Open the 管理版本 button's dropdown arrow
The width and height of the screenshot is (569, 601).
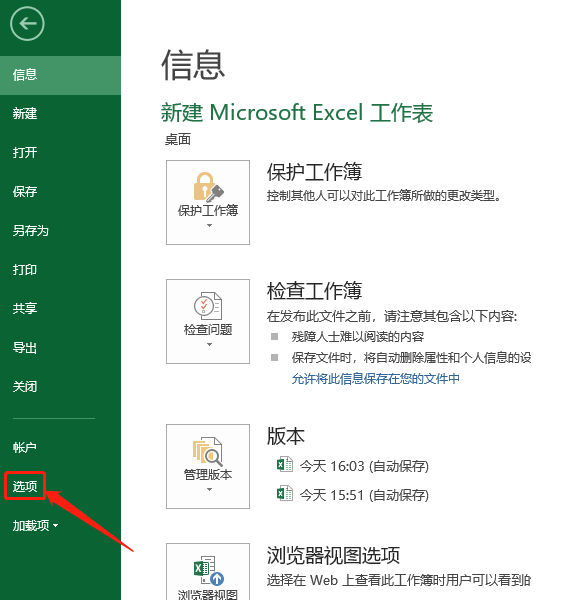[209, 489]
